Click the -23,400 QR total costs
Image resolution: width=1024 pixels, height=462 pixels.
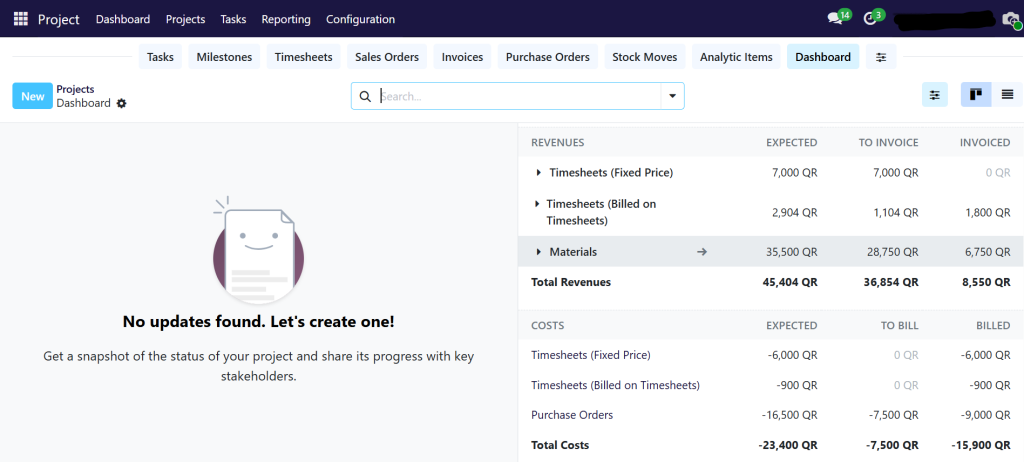(788, 445)
